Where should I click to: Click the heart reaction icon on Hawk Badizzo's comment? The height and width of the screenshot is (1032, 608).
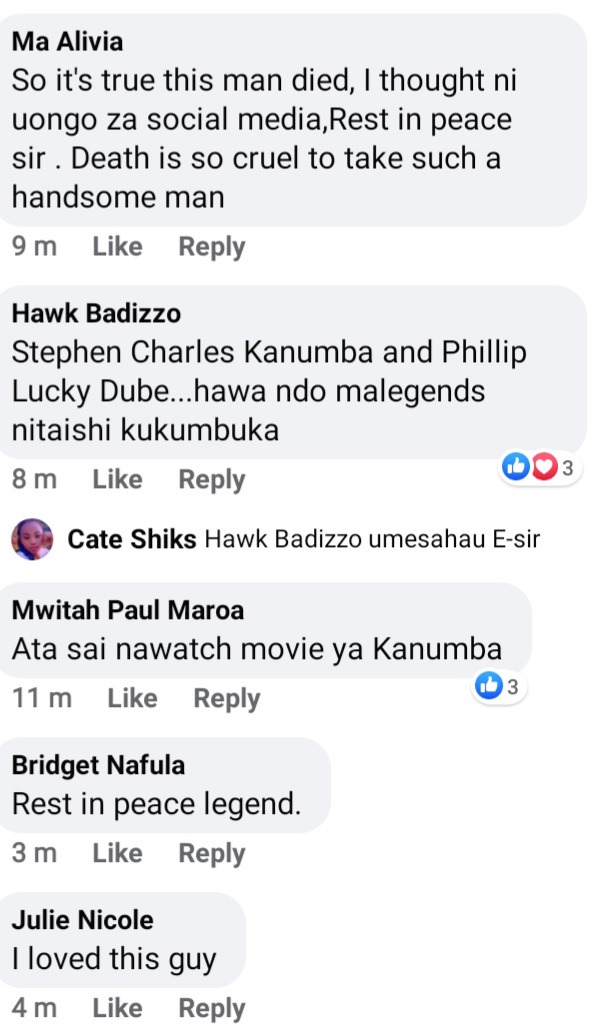pyautogui.click(x=544, y=467)
